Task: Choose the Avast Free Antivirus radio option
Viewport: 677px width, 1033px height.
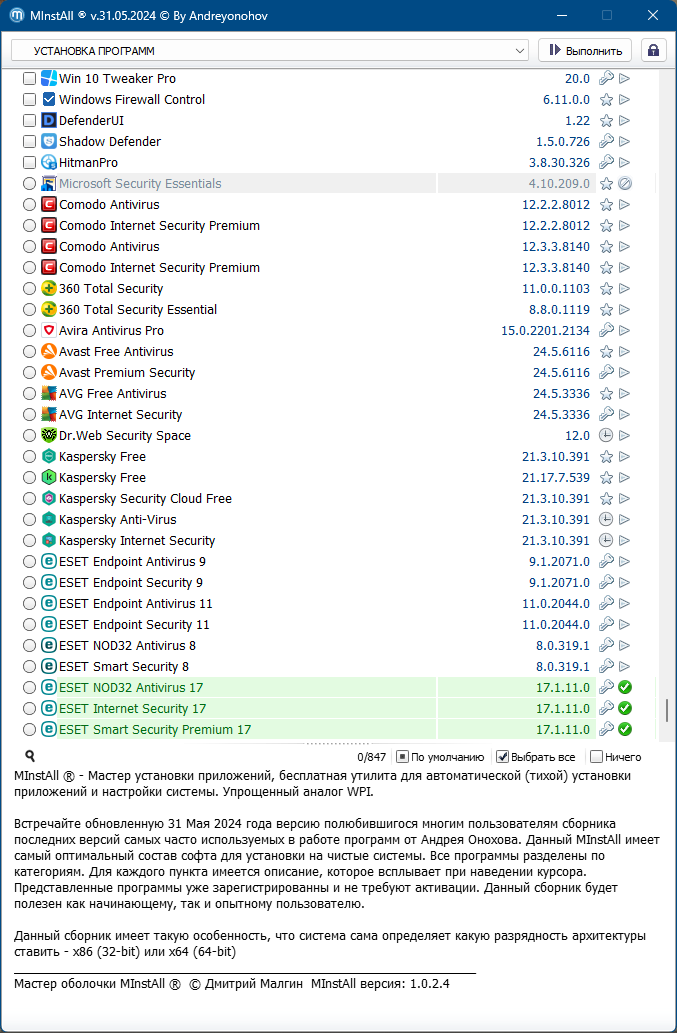Action: 30,352
